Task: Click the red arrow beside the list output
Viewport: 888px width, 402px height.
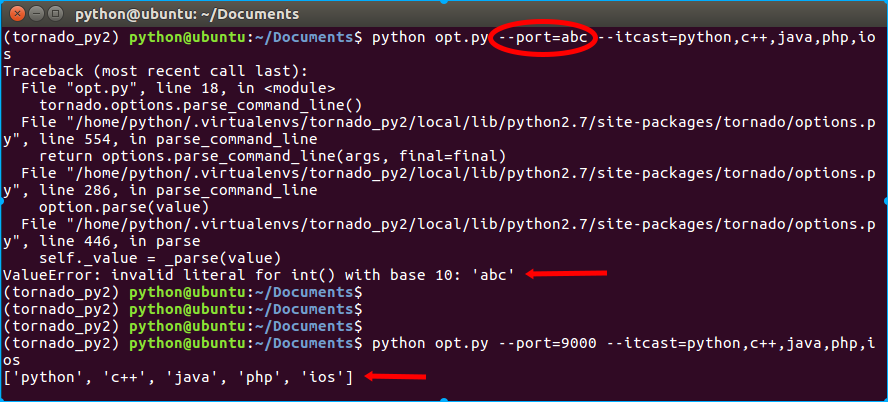Action: 395,376
